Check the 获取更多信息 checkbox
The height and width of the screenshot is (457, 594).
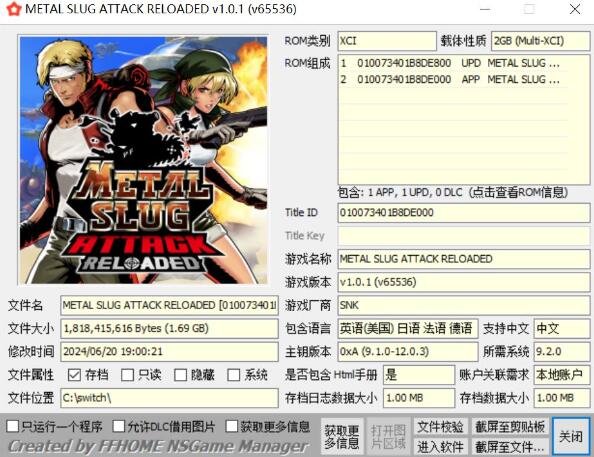(231, 426)
